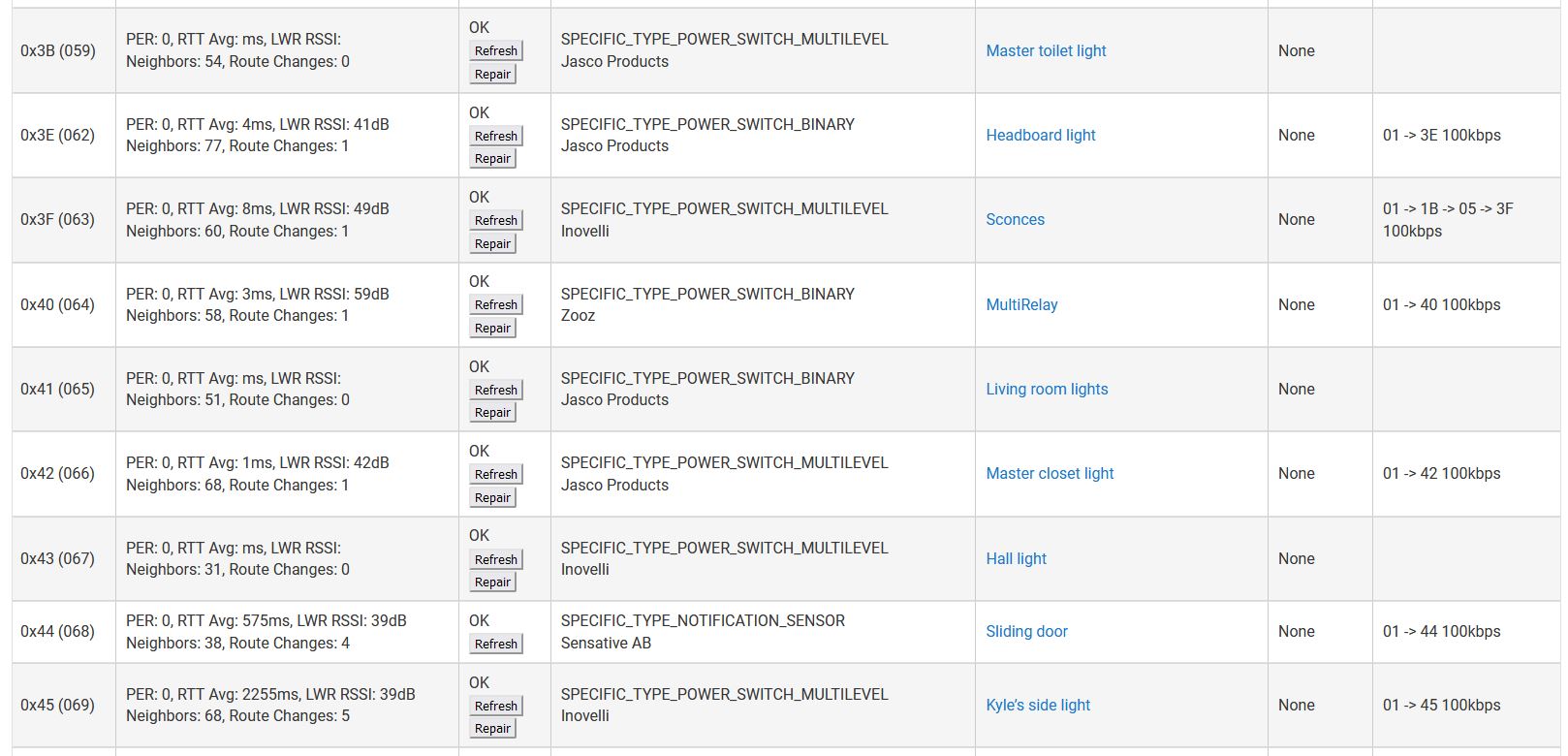Repair the Sconces device
Viewport: 1568px width, 756px height.
click(492, 243)
